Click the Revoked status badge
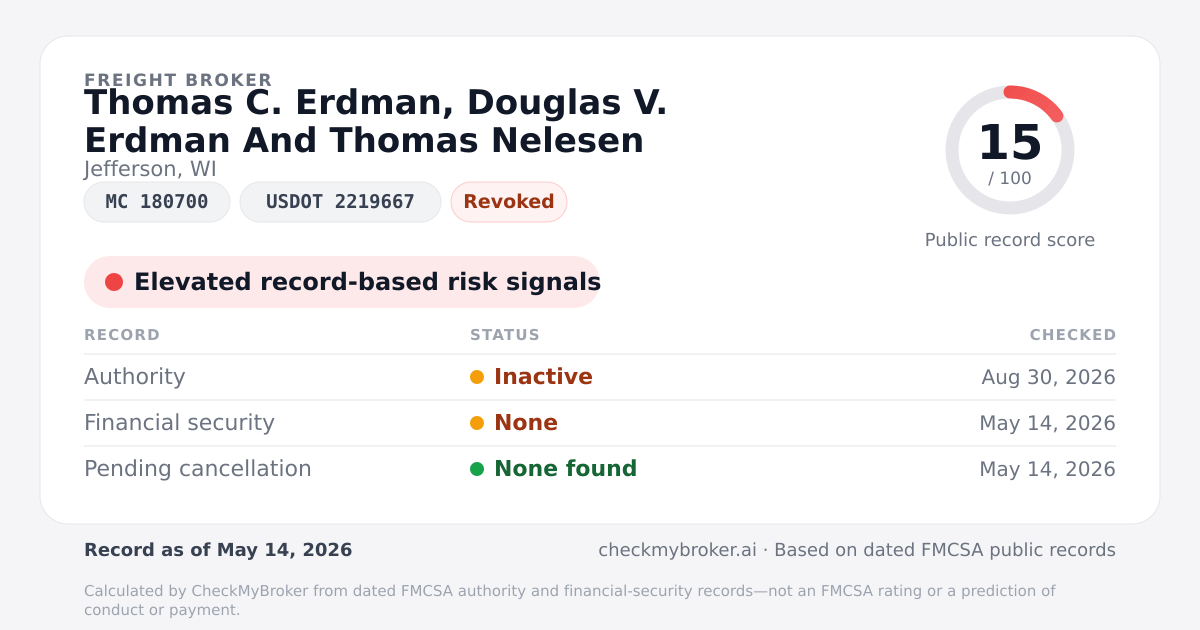This screenshot has width=1200, height=630. [x=509, y=202]
